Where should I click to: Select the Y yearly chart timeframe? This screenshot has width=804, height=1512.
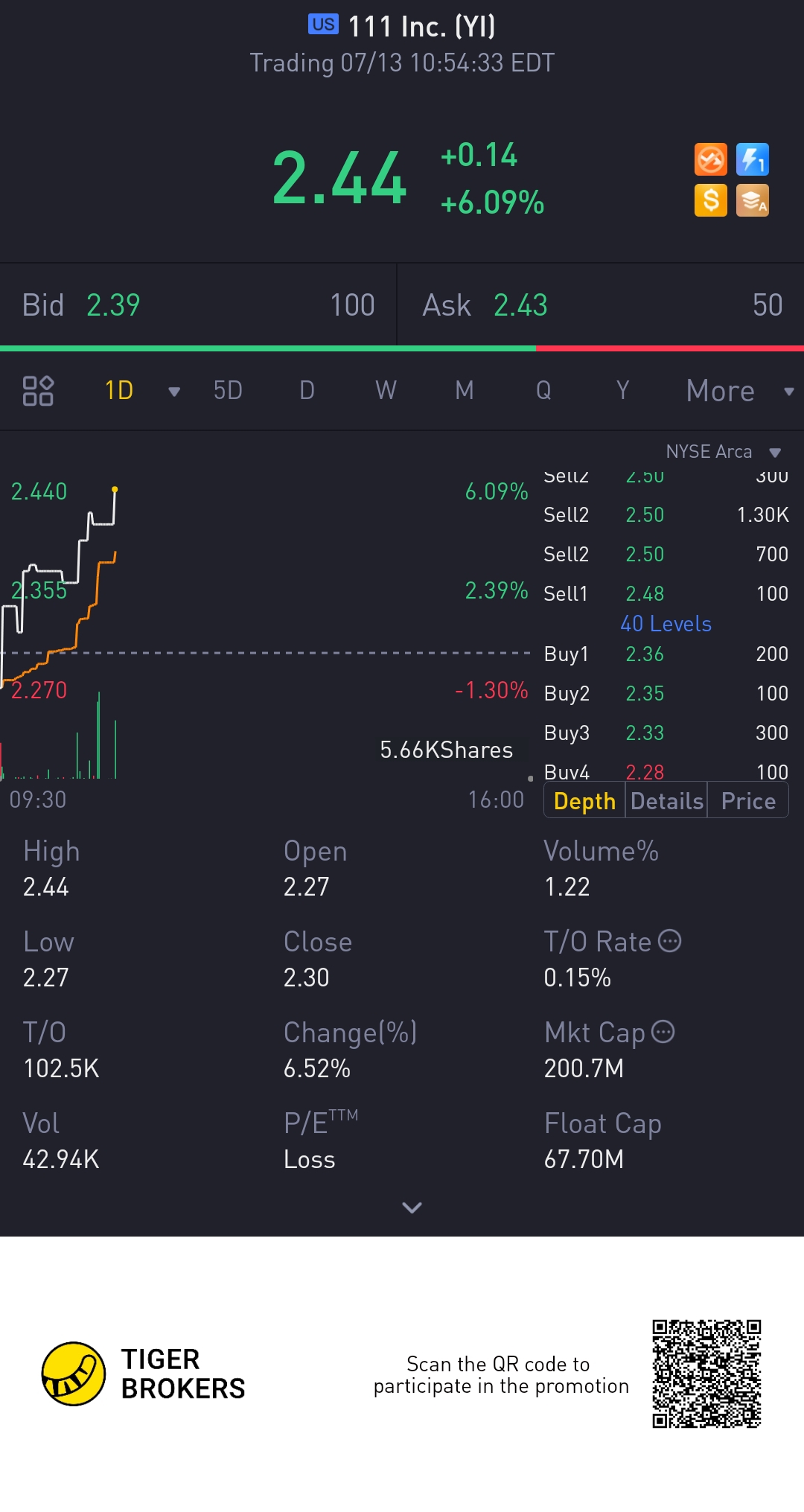[x=622, y=390]
